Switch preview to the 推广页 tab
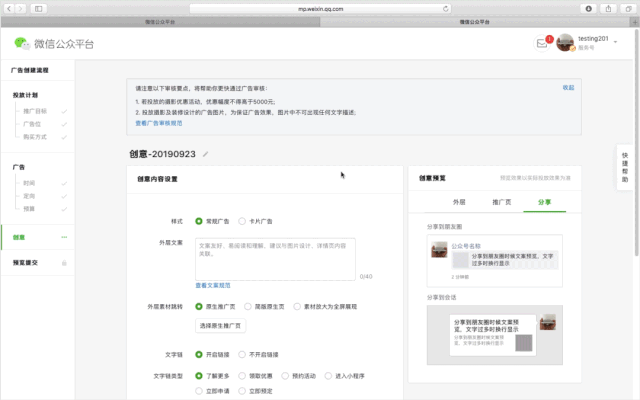640x400 pixels. 502,202
